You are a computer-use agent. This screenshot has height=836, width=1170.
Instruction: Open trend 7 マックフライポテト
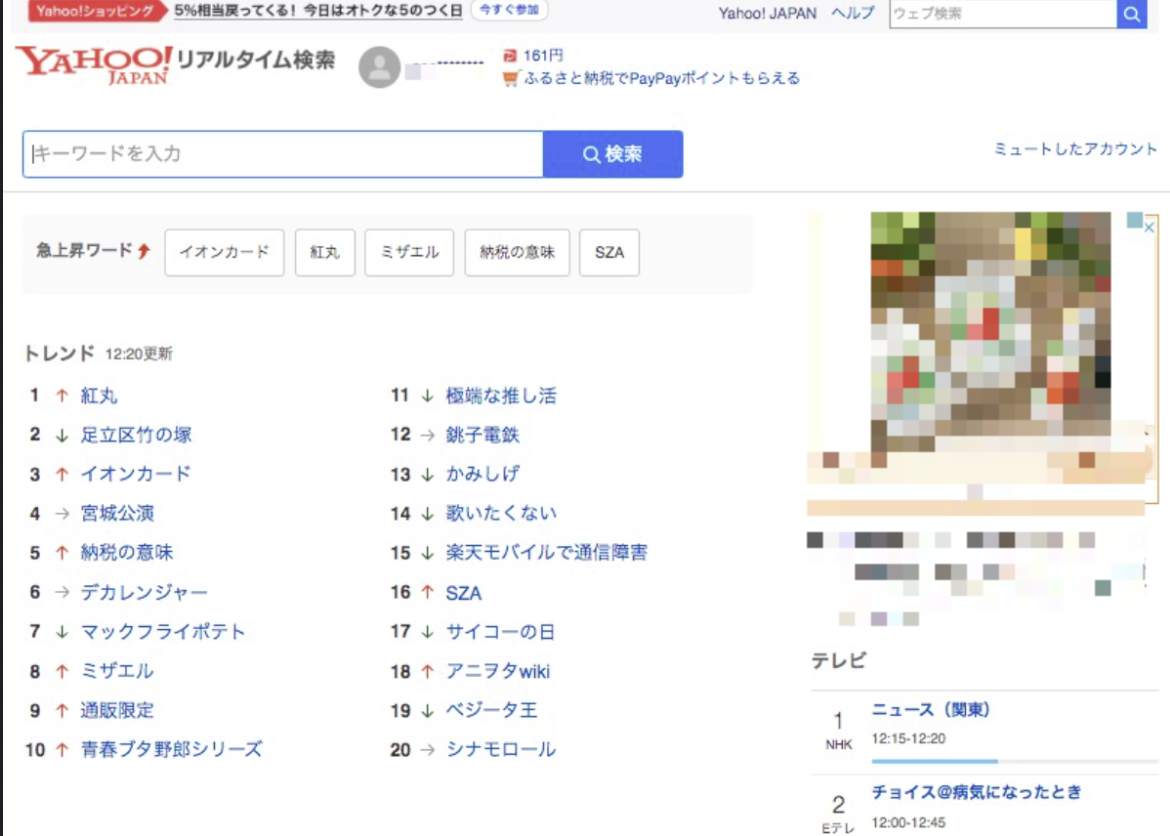(x=163, y=631)
